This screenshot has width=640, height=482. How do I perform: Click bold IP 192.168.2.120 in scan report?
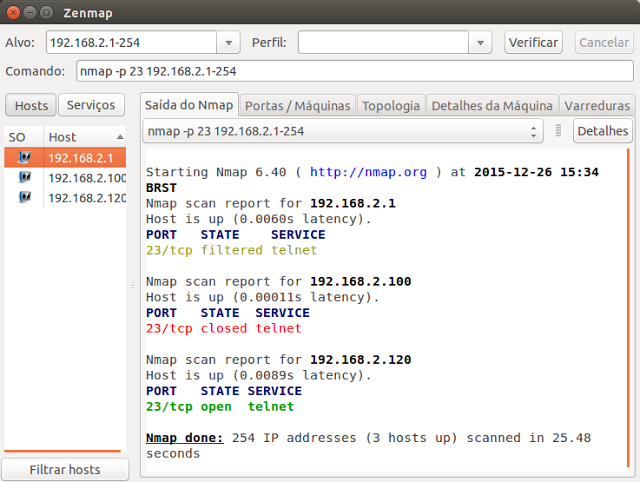coord(360,360)
